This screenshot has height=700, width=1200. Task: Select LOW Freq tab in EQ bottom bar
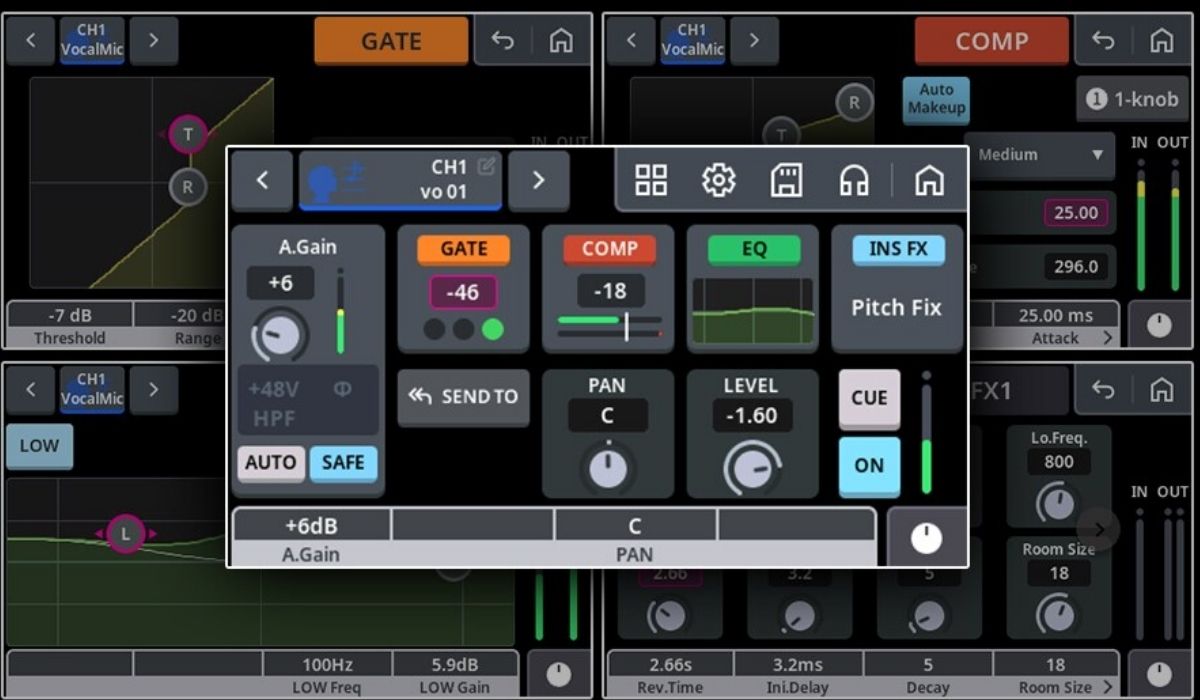coord(328,675)
